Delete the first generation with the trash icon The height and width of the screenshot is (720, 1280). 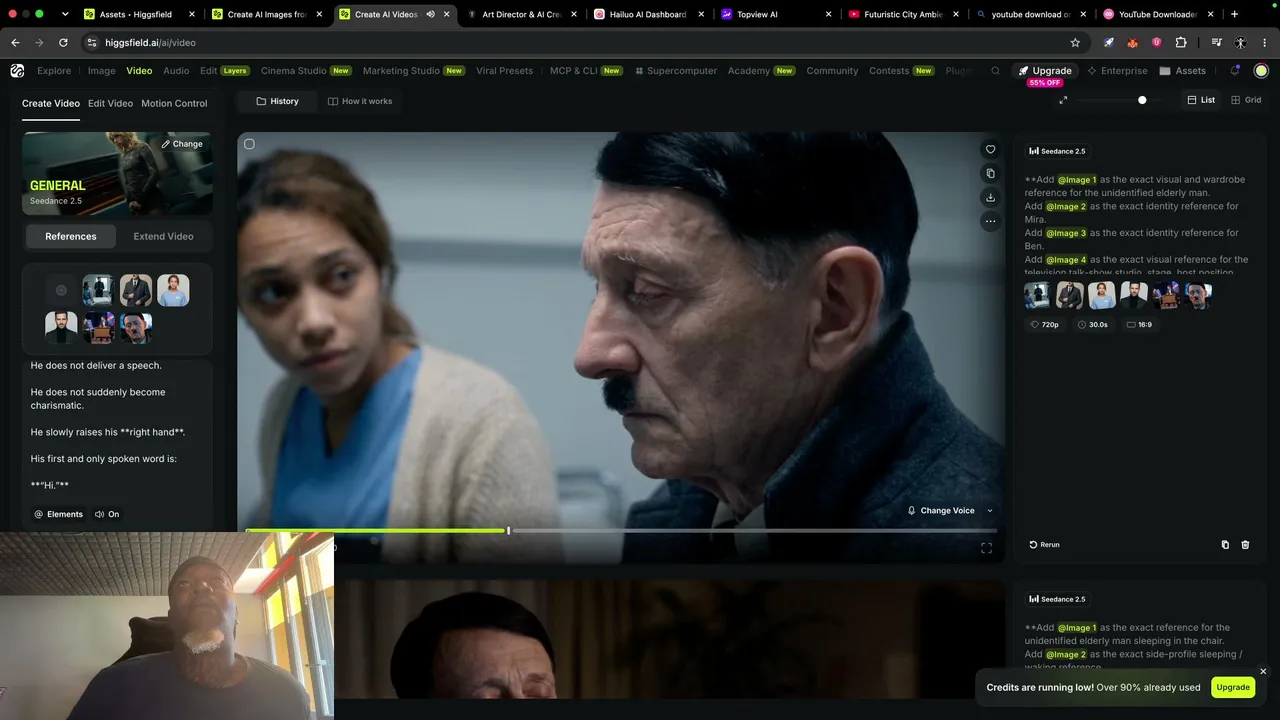(1245, 545)
